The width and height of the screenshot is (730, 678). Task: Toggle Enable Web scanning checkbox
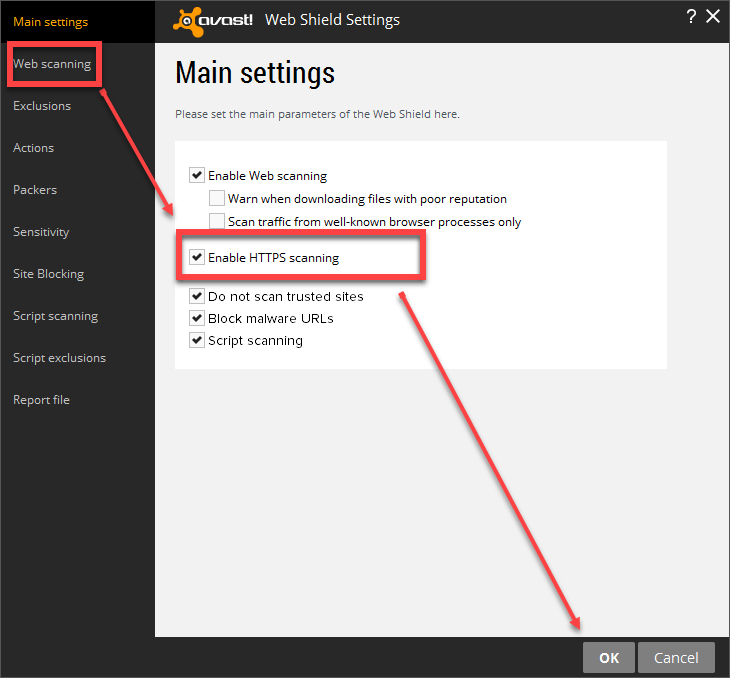[197, 175]
